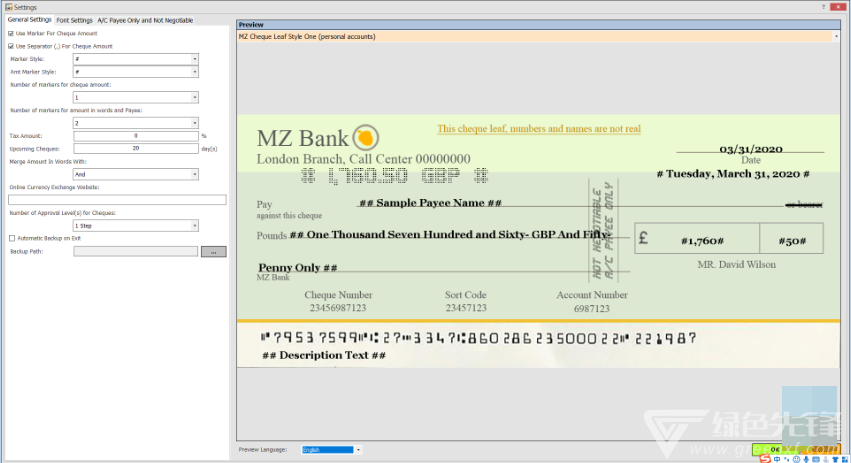Click the Upcoming Cheques days field
The width and height of the screenshot is (851, 463).
(x=136, y=148)
